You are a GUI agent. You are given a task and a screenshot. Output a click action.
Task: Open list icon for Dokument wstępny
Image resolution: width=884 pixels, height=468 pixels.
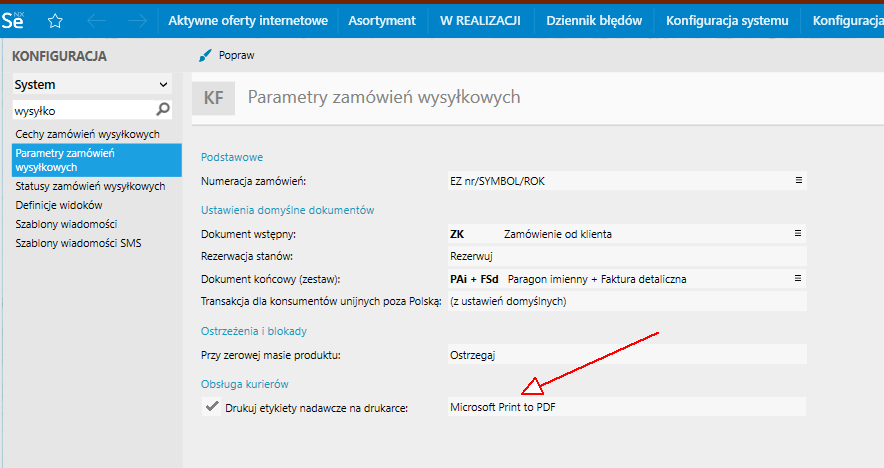pos(798,233)
